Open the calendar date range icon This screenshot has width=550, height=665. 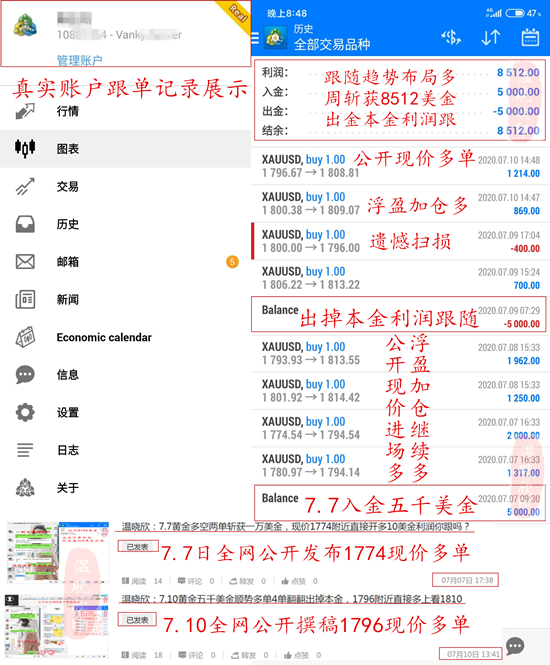530,37
